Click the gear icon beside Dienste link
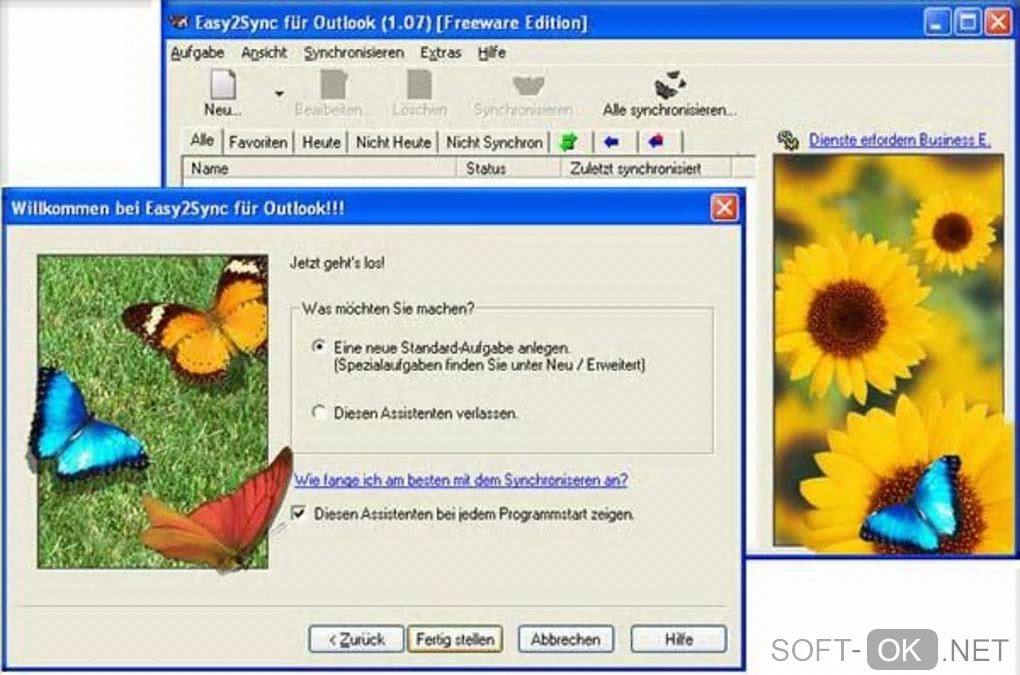The image size is (1020, 675). click(788, 140)
